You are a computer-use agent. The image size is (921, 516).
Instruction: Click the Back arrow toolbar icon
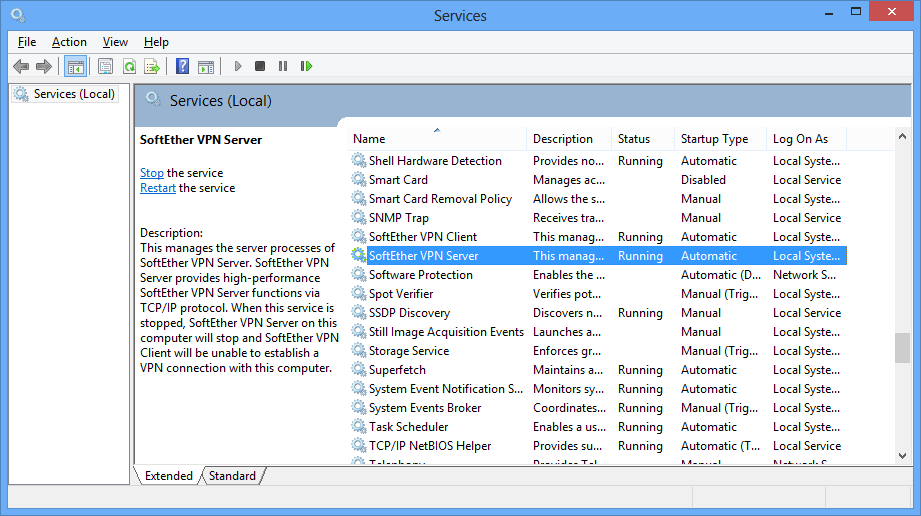tap(21, 66)
